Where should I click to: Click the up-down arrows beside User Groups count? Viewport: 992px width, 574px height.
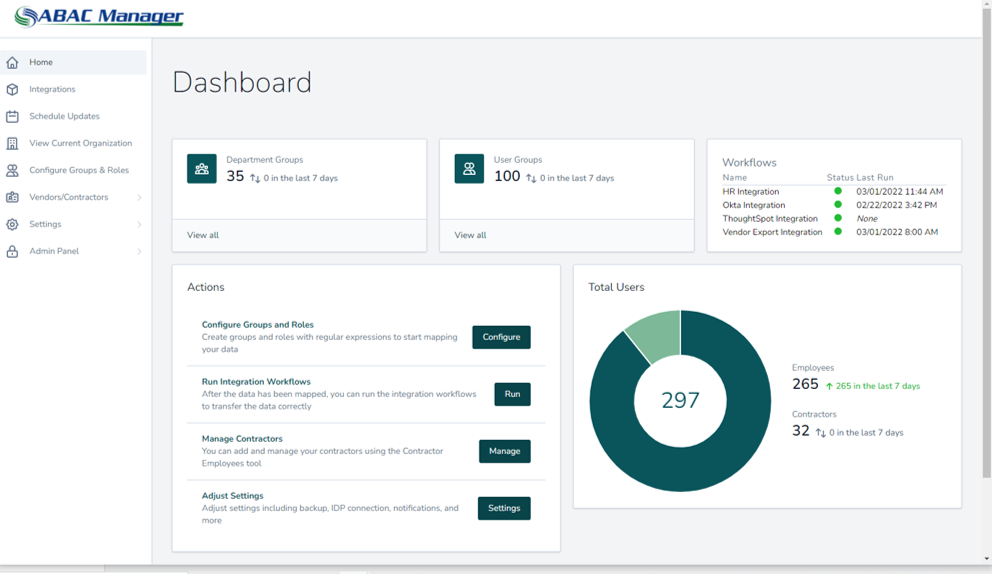[x=531, y=178]
